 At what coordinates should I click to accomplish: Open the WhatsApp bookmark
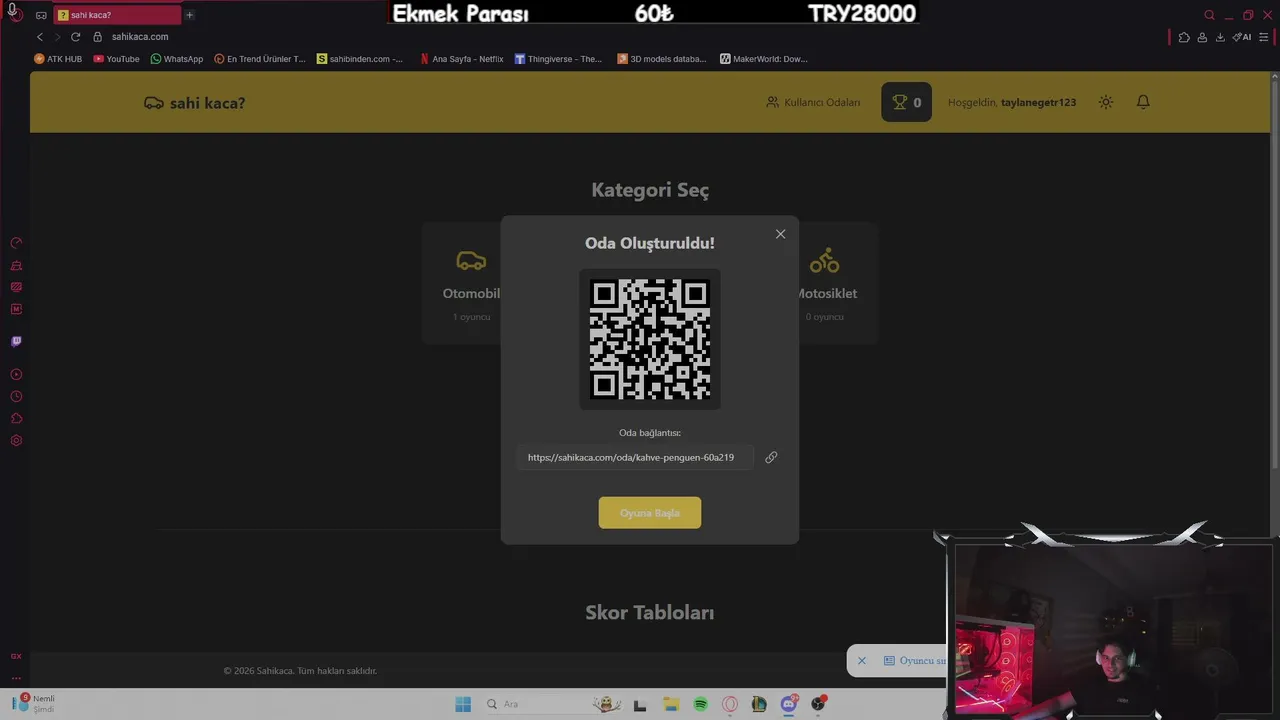point(176,59)
